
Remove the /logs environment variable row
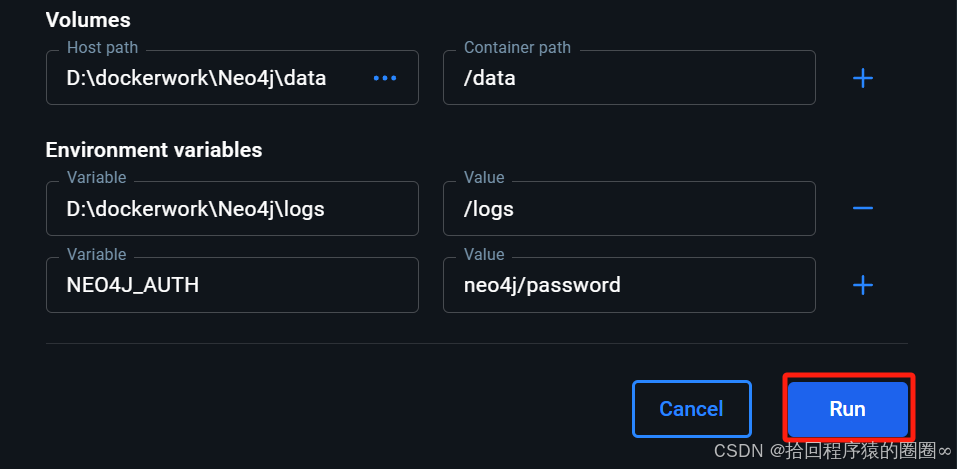[862, 208]
